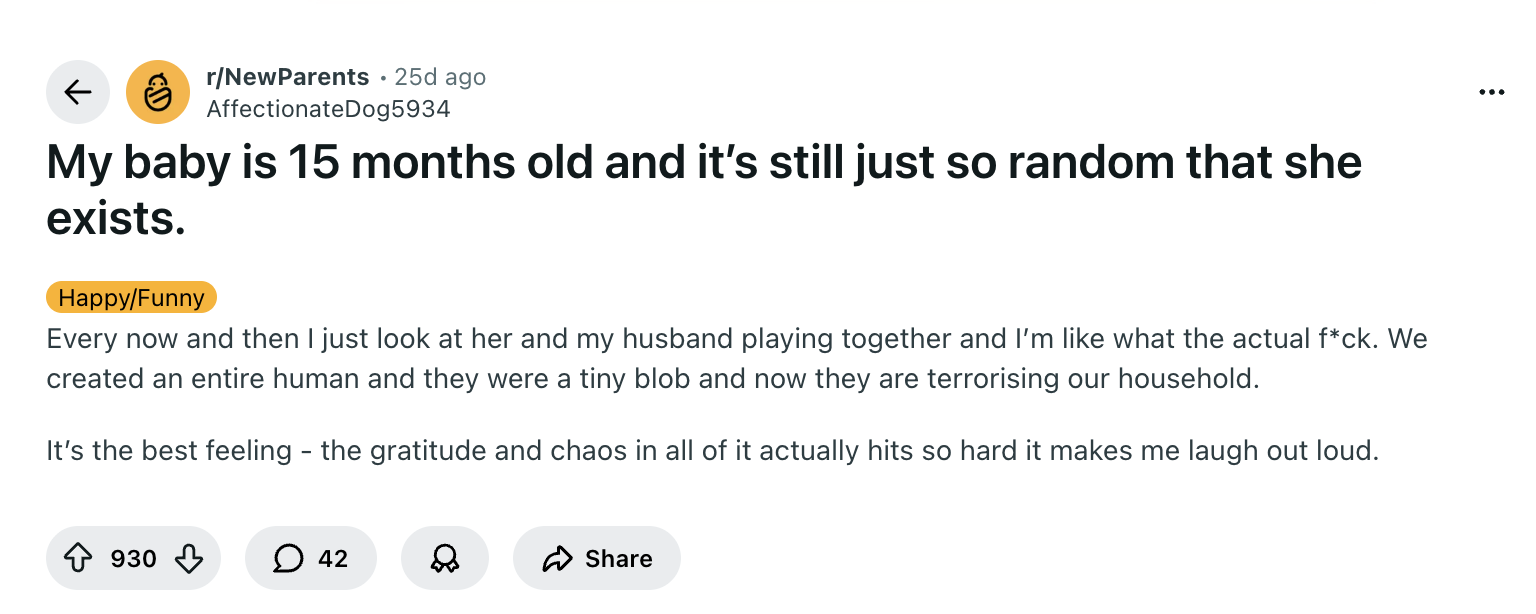Click the word "exists." in the title

pos(116,217)
